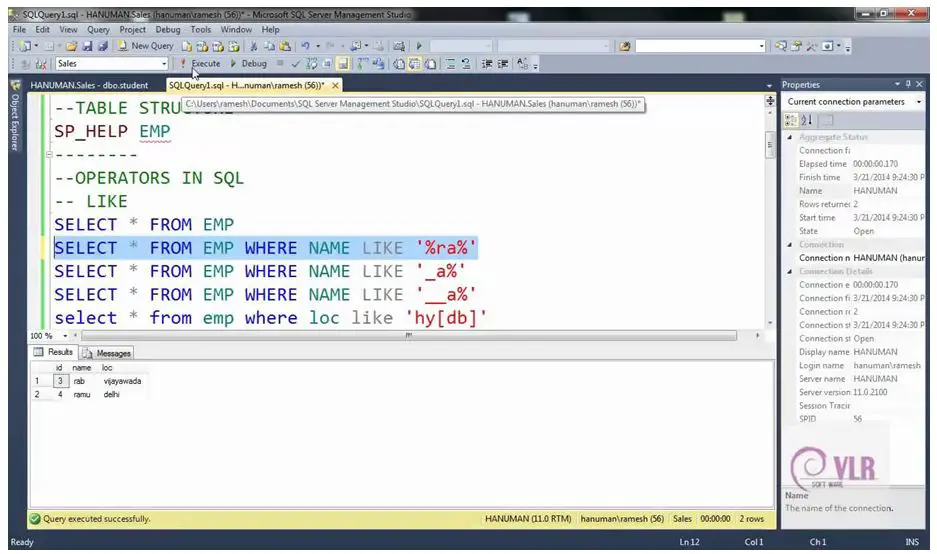Screen dimensions: 937x554
Task: Toggle Alphabetical sort in Properties panel
Action: click(807, 120)
